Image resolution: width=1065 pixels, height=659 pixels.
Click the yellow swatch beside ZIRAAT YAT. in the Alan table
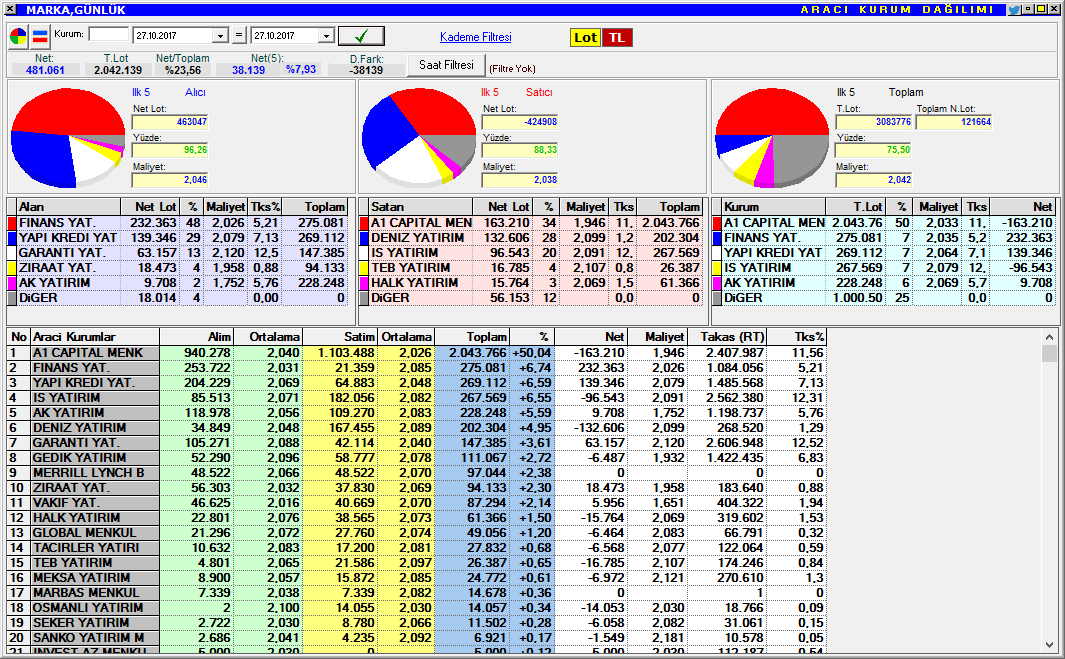point(12,268)
